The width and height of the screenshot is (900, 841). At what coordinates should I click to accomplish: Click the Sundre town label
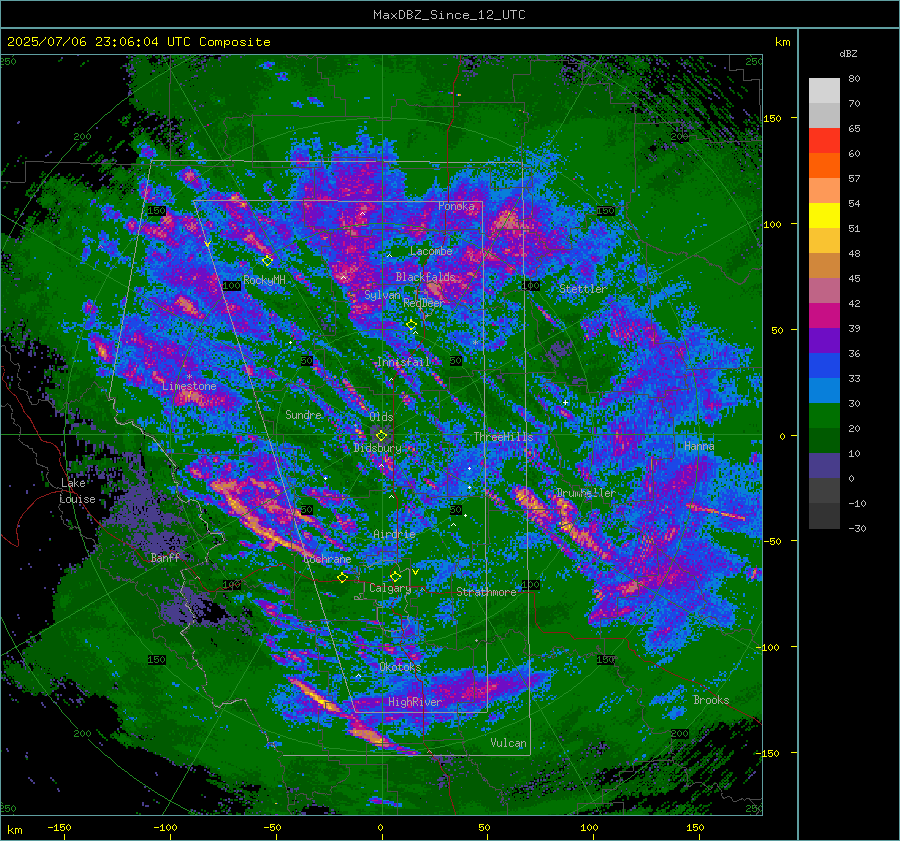[303, 415]
